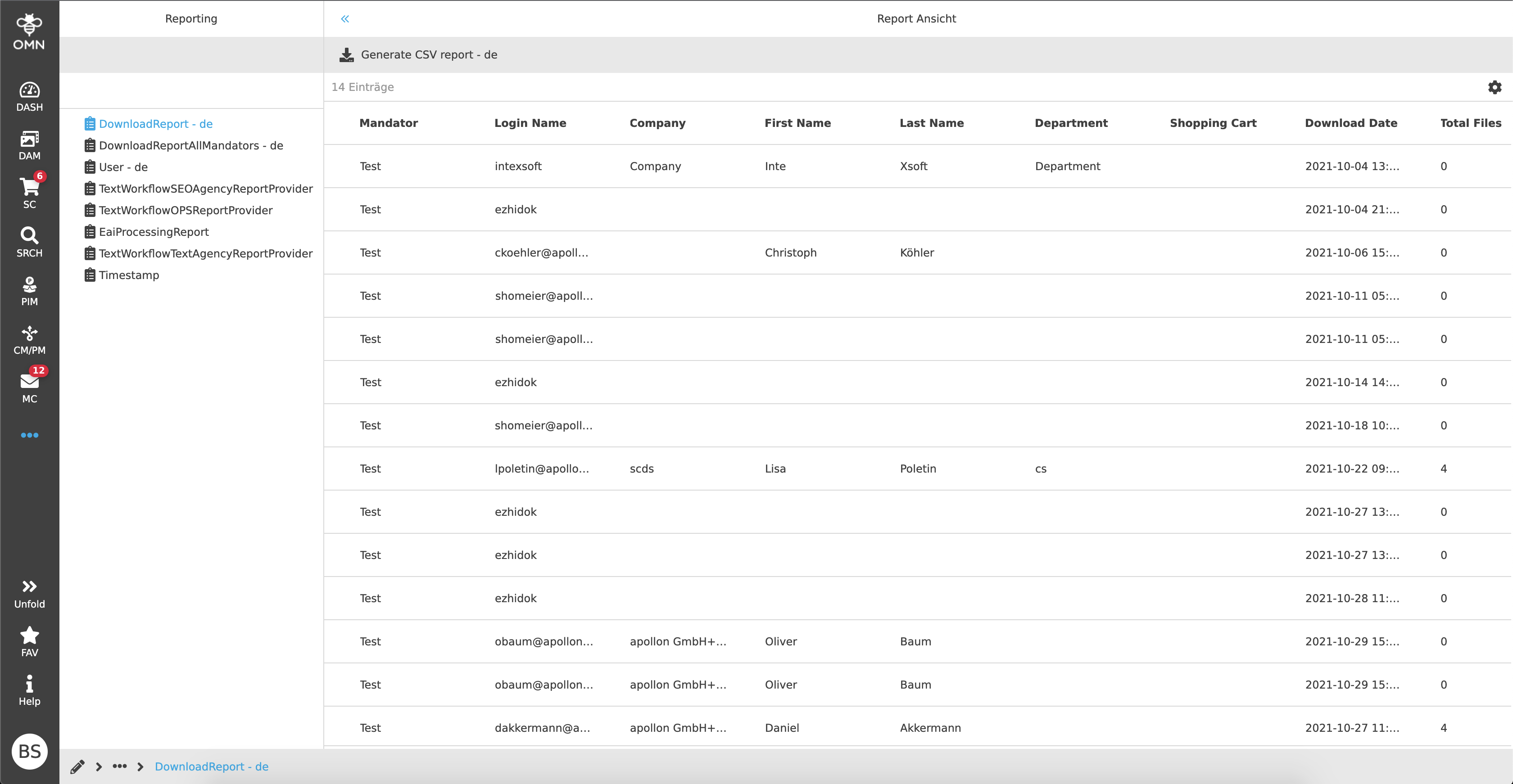Open the DAM module icon
Image resolution: width=1513 pixels, height=784 pixels.
pos(29,145)
